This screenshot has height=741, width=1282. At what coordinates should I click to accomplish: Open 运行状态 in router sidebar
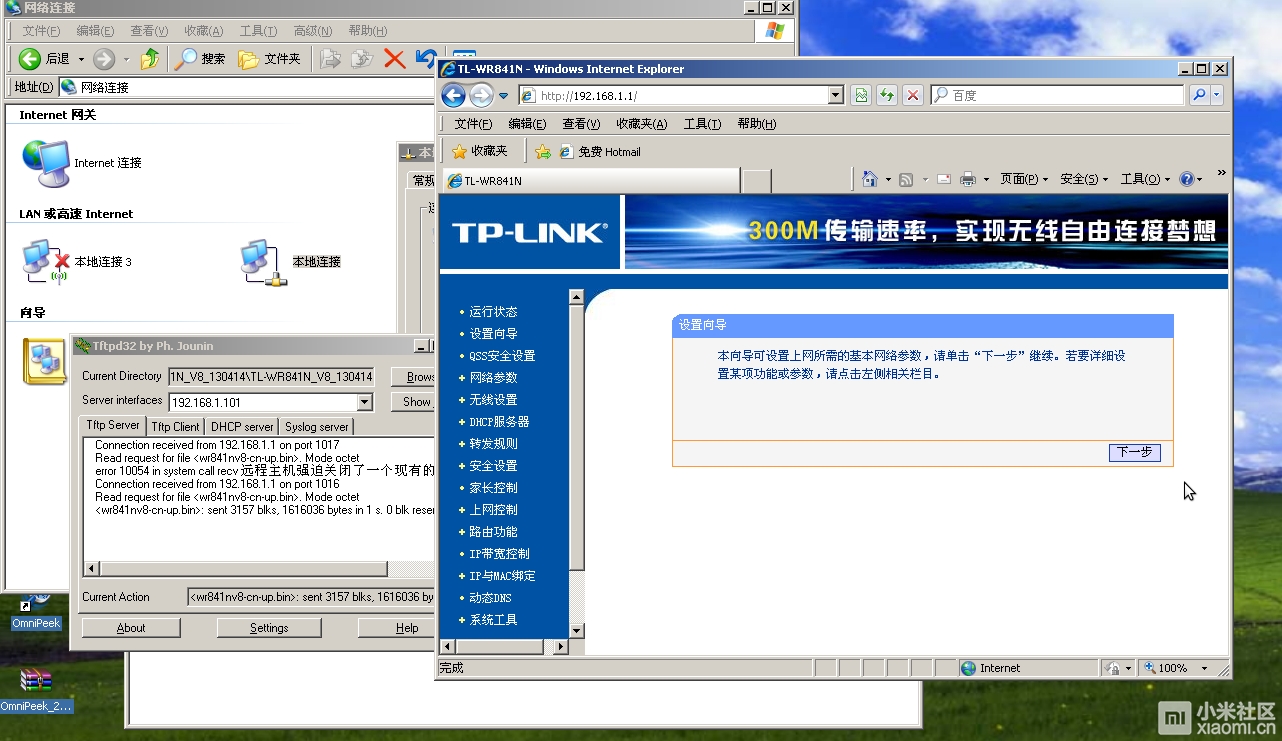[x=493, y=312]
